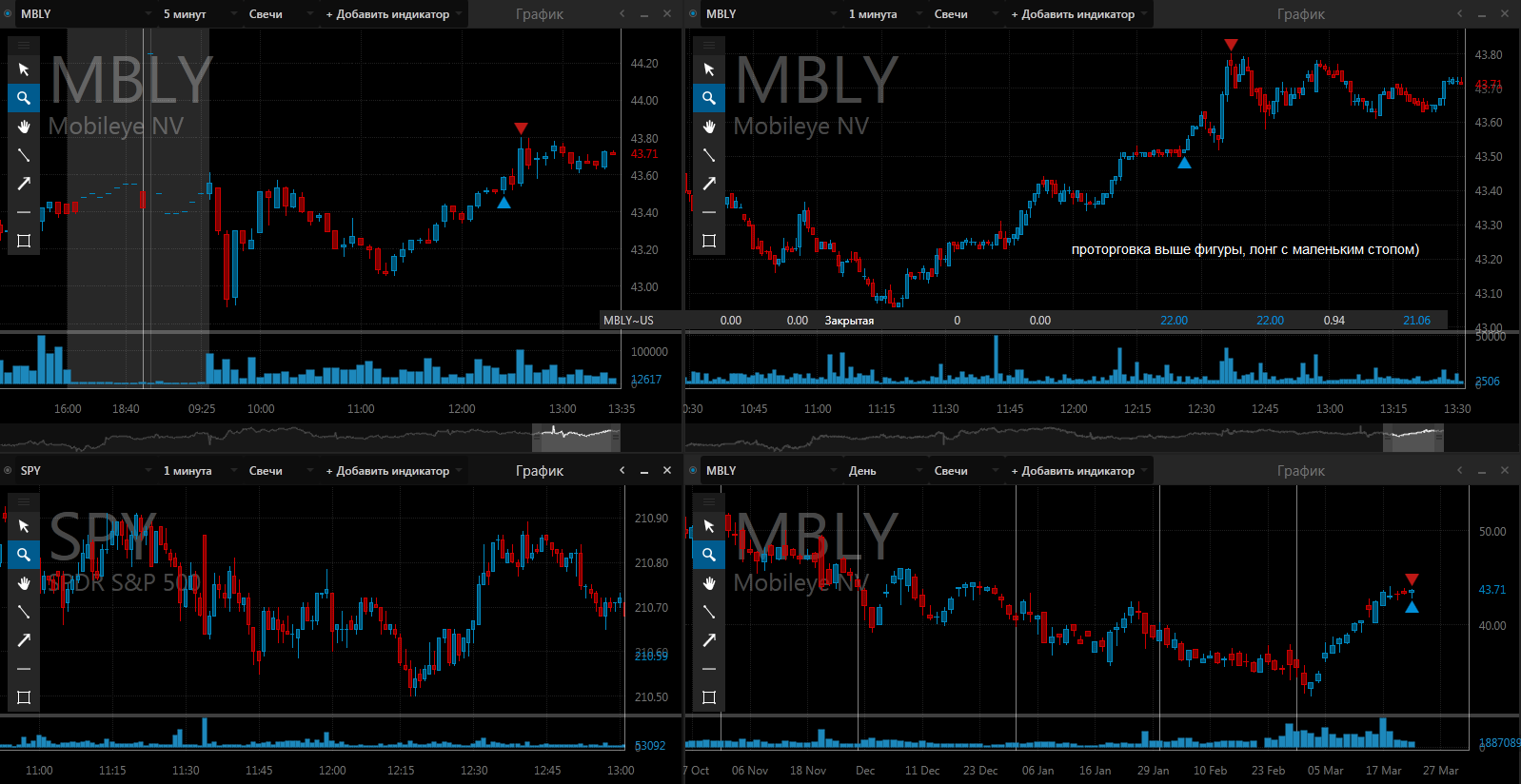Click Добавить индикатор in the MBLY 1 минута chart

1077,14
